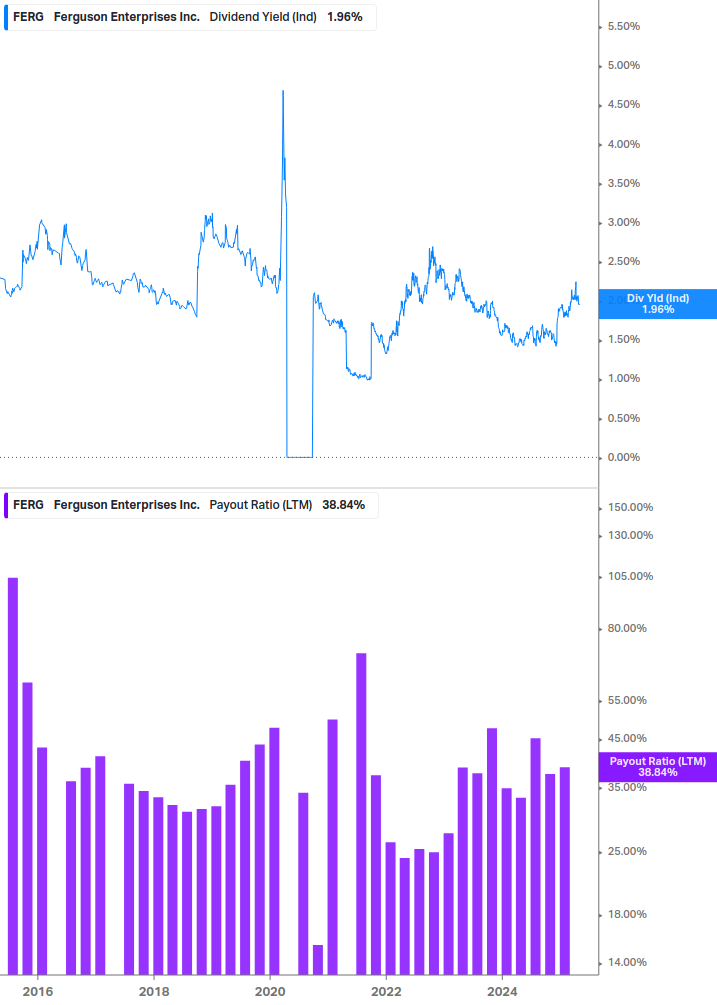The width and height of the screenshot is (717, 1005).
Task: Click the 2022 label on the time axis
Action: point(386,992)
